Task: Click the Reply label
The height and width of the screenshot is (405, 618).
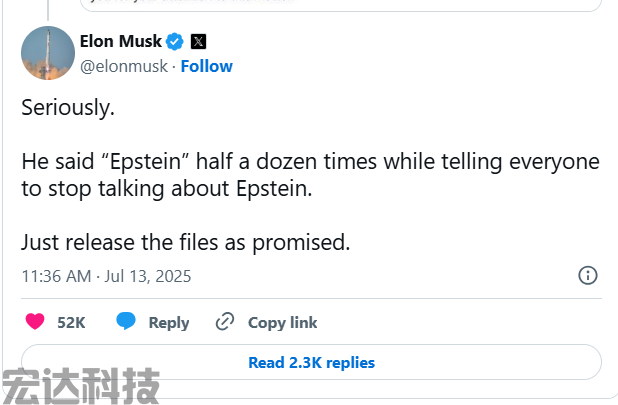Action: coord(169,323)
